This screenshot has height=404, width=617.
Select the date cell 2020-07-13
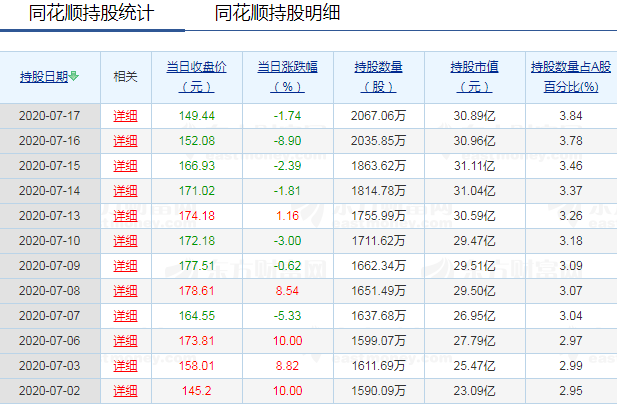50,216
